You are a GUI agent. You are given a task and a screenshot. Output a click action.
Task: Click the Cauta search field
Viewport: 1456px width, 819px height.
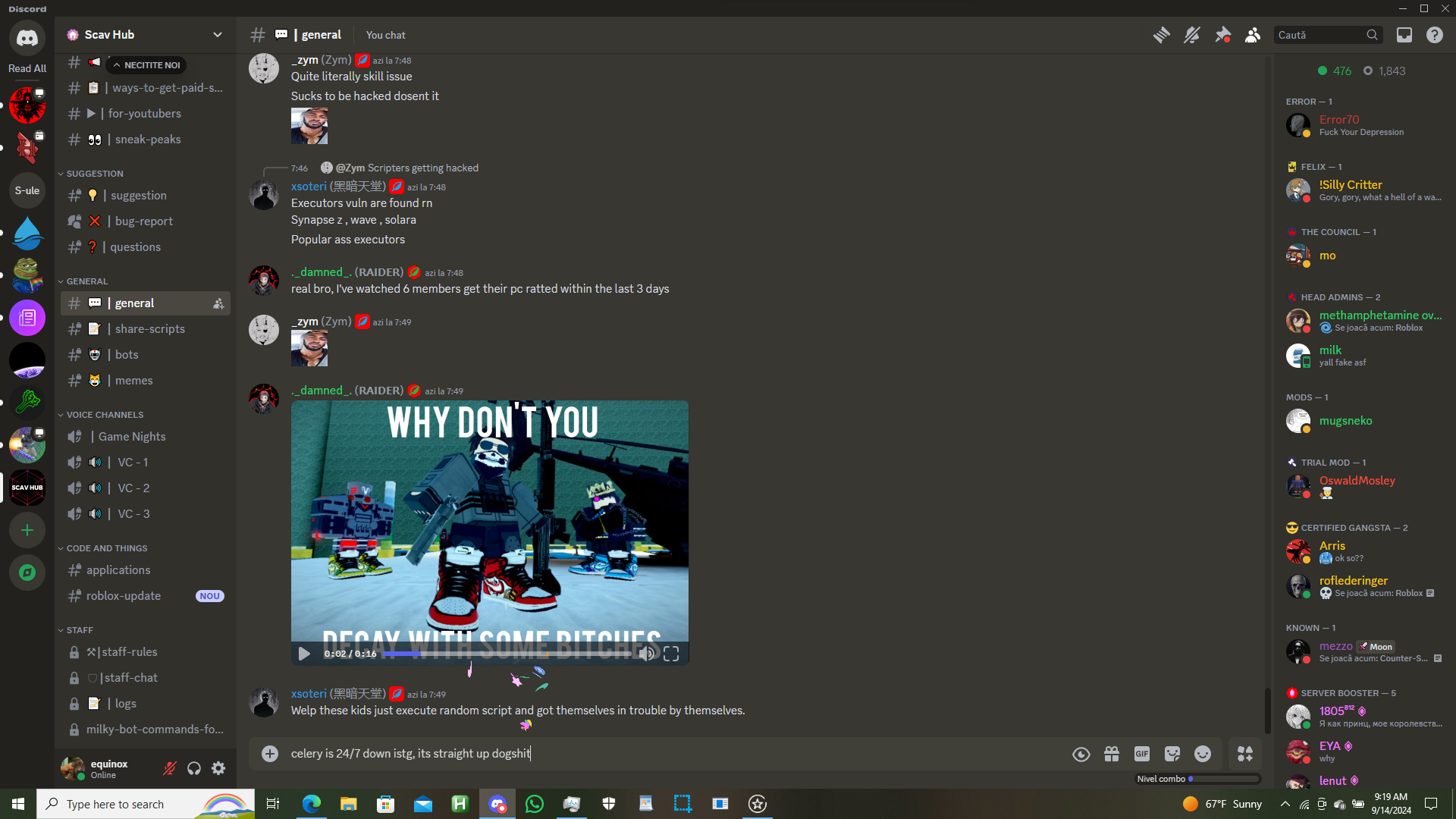(1319, 35)
